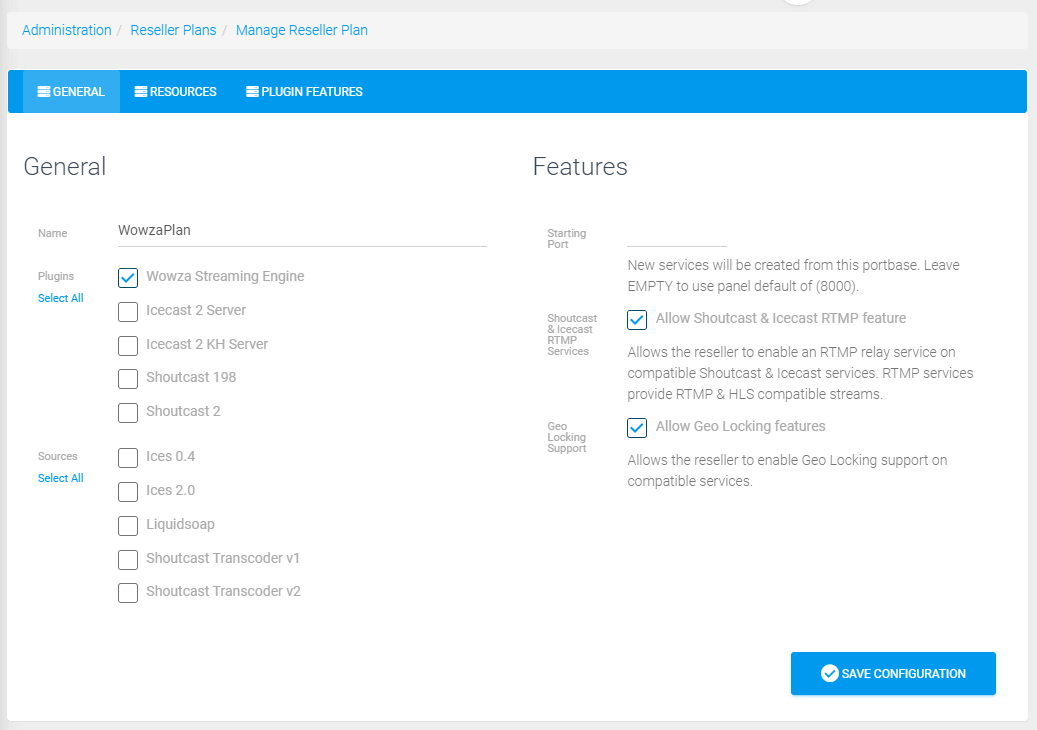Click the Features section heading
Image resolution: width=1037 pixels, height=730 pixels.
580,167
